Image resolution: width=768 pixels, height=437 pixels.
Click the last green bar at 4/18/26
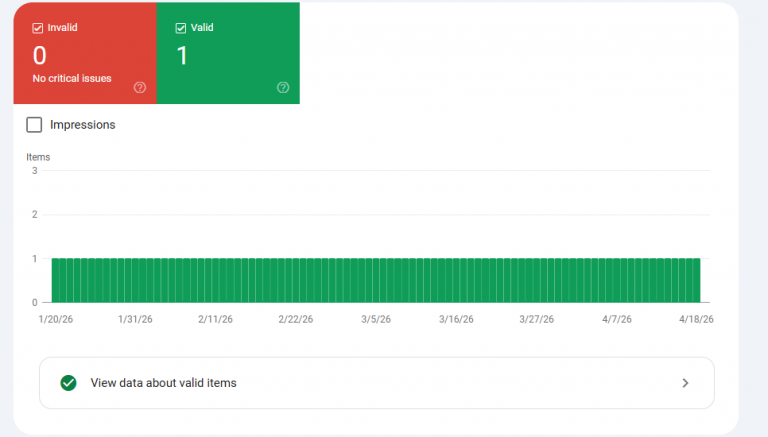(696, 280)
